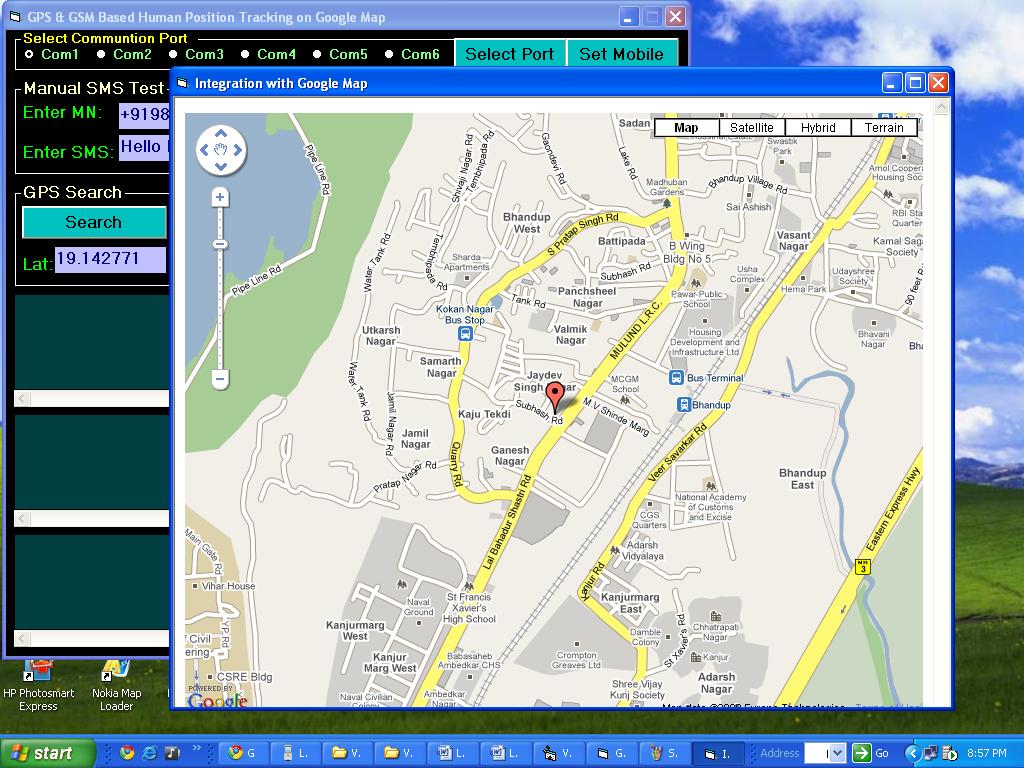Image resolution: width=1024 pixels, height=768 pixels.
Task: Click the Enter SMS message field
Action: click(144, 148)
